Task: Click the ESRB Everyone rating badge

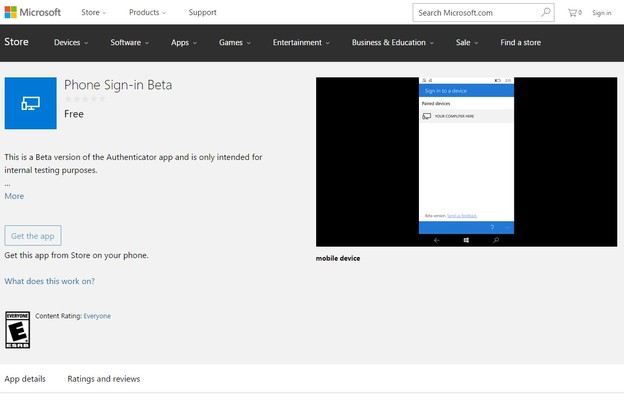Action: [17, 329]
